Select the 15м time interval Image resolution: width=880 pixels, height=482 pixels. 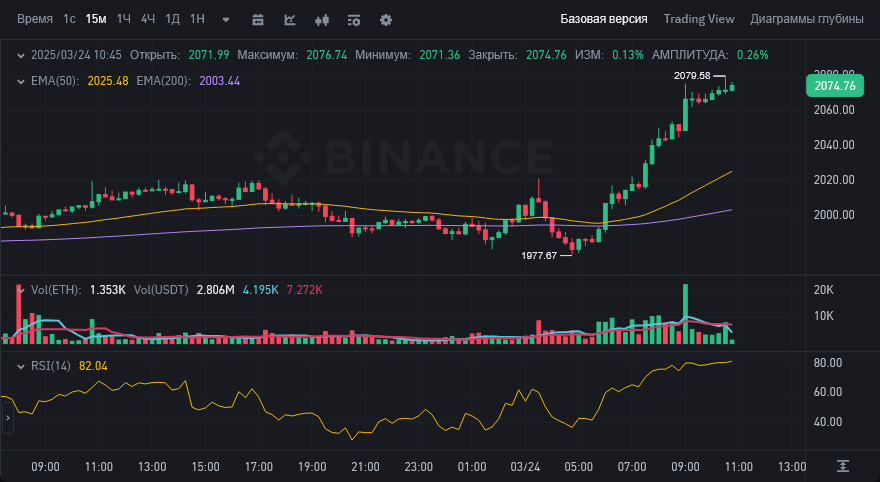[x=96, y=19]
